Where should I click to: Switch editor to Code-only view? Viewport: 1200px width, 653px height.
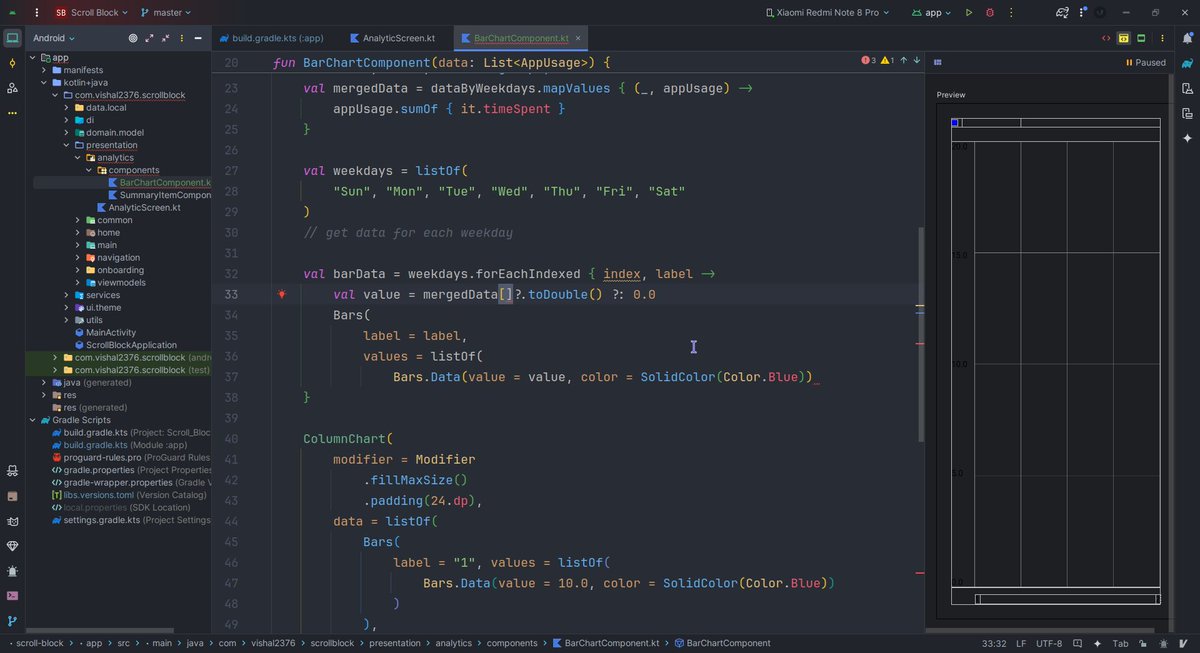1106,38
